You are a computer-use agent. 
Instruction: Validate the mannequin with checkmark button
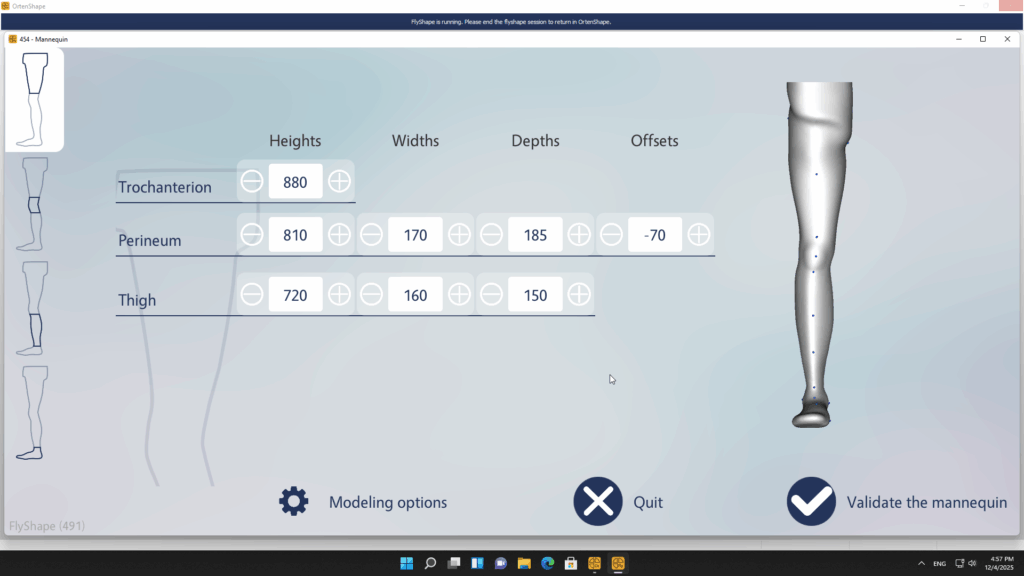pos(811,502)
